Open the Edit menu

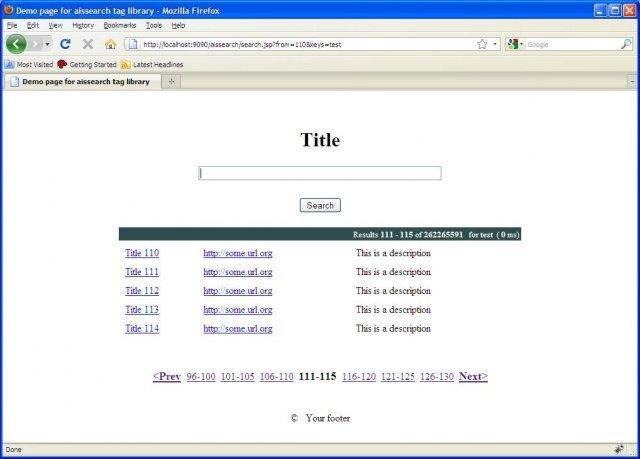(33, 25)
